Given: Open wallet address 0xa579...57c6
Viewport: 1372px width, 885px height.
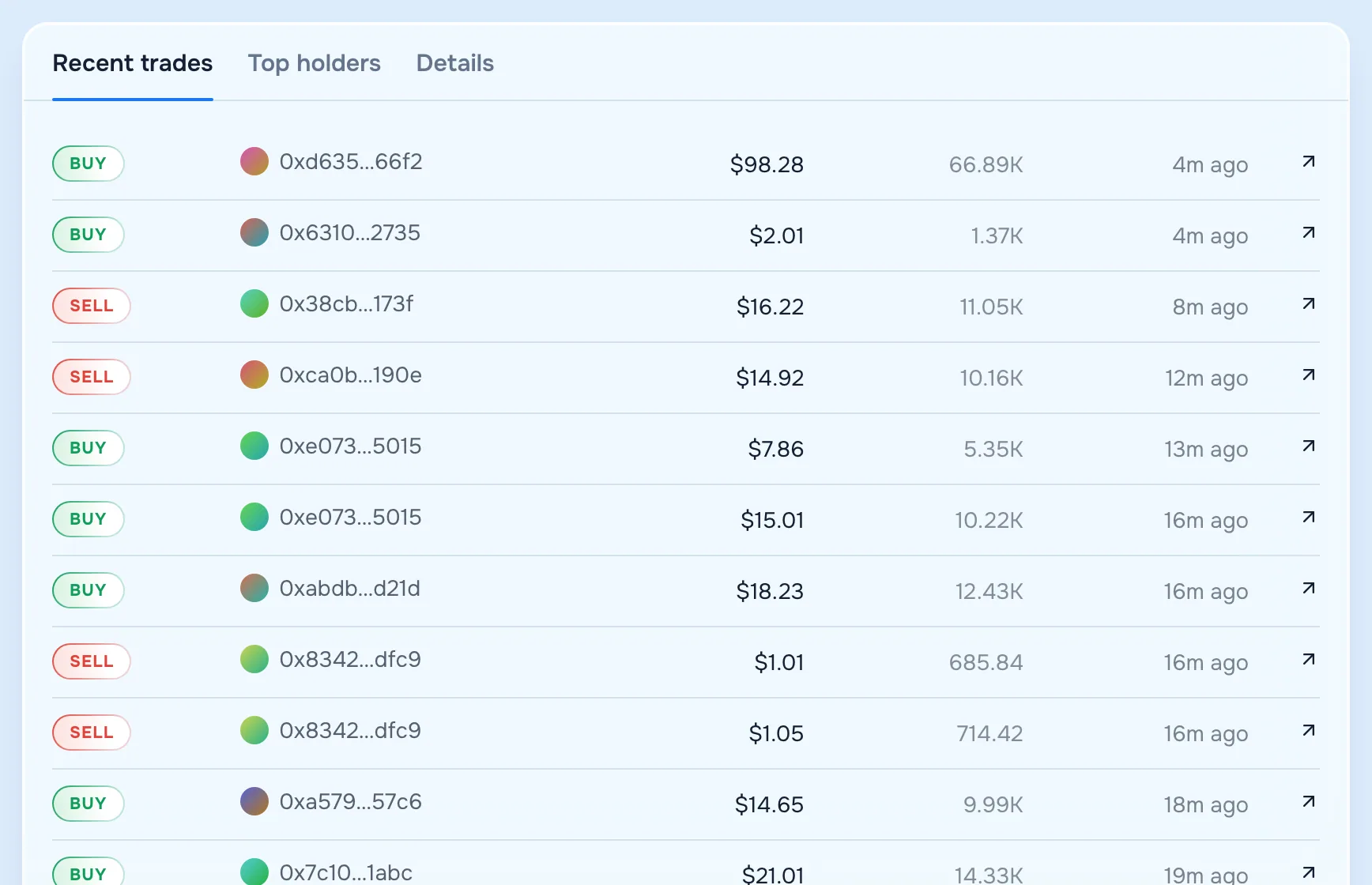Looking at the screenshot, I should 351,802.
